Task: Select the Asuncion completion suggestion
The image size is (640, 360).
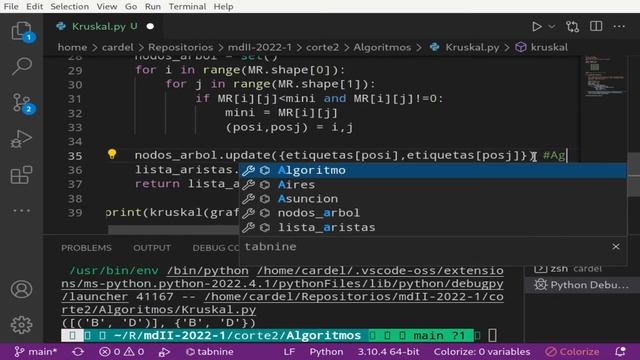Action: coord(433,199)
